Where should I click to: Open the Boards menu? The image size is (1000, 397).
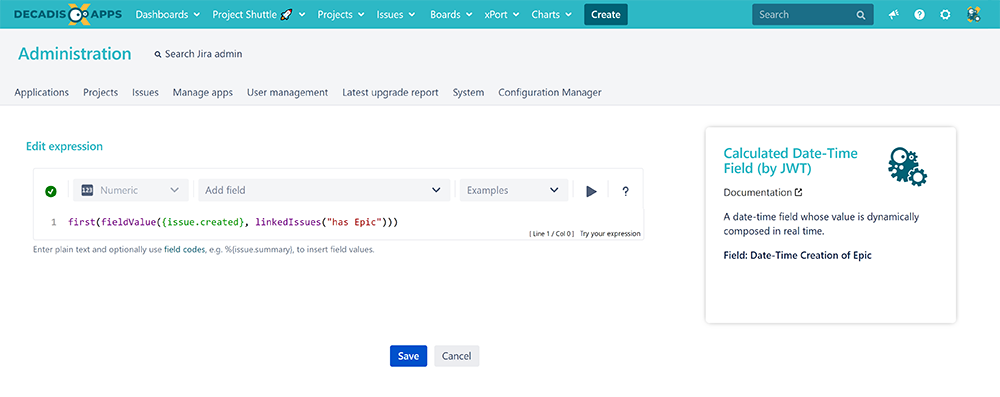tap(452, 15)
